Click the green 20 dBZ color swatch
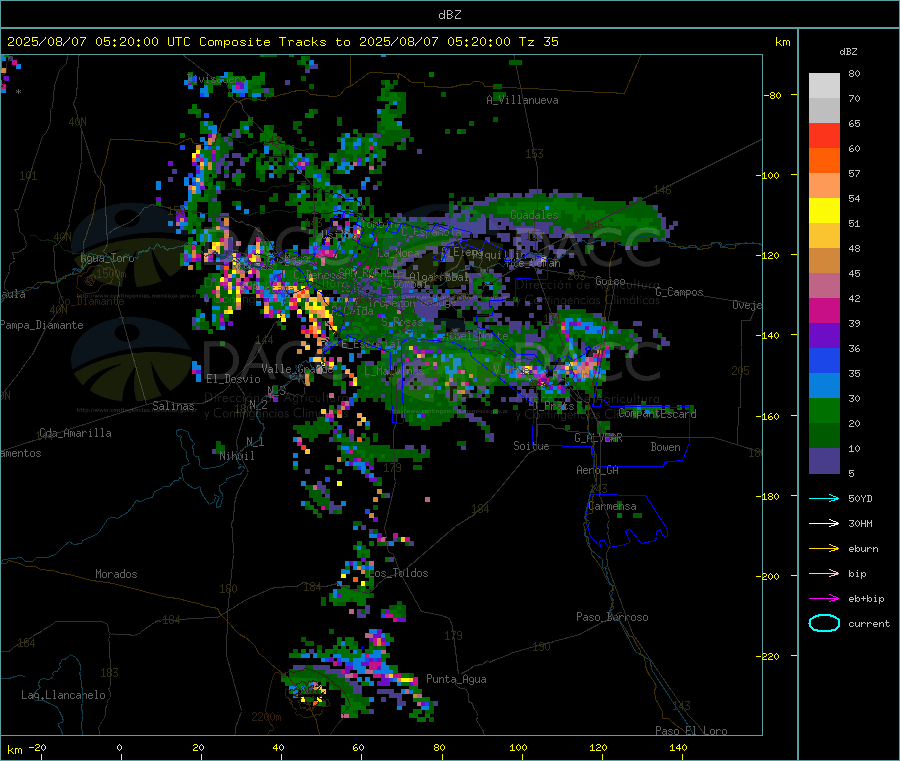Image resolution: width=900 pixels, height=761 pixels. coord(824,410)
